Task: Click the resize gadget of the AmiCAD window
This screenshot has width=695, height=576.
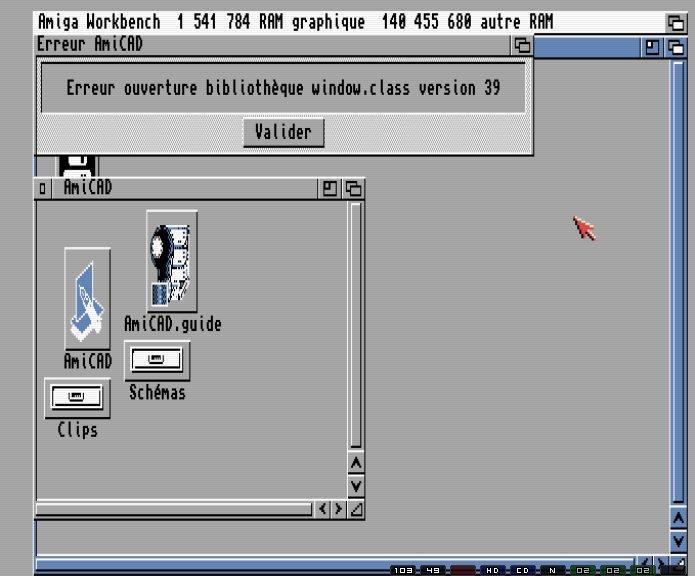Action: [x=356, y=510]
